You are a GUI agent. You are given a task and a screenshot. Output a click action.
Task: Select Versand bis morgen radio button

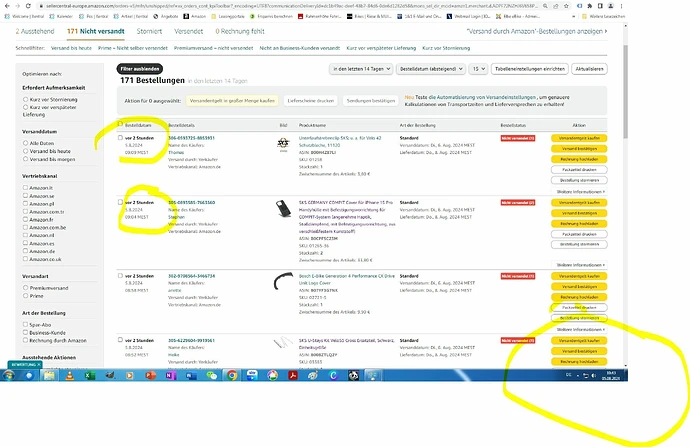[26, 159]
